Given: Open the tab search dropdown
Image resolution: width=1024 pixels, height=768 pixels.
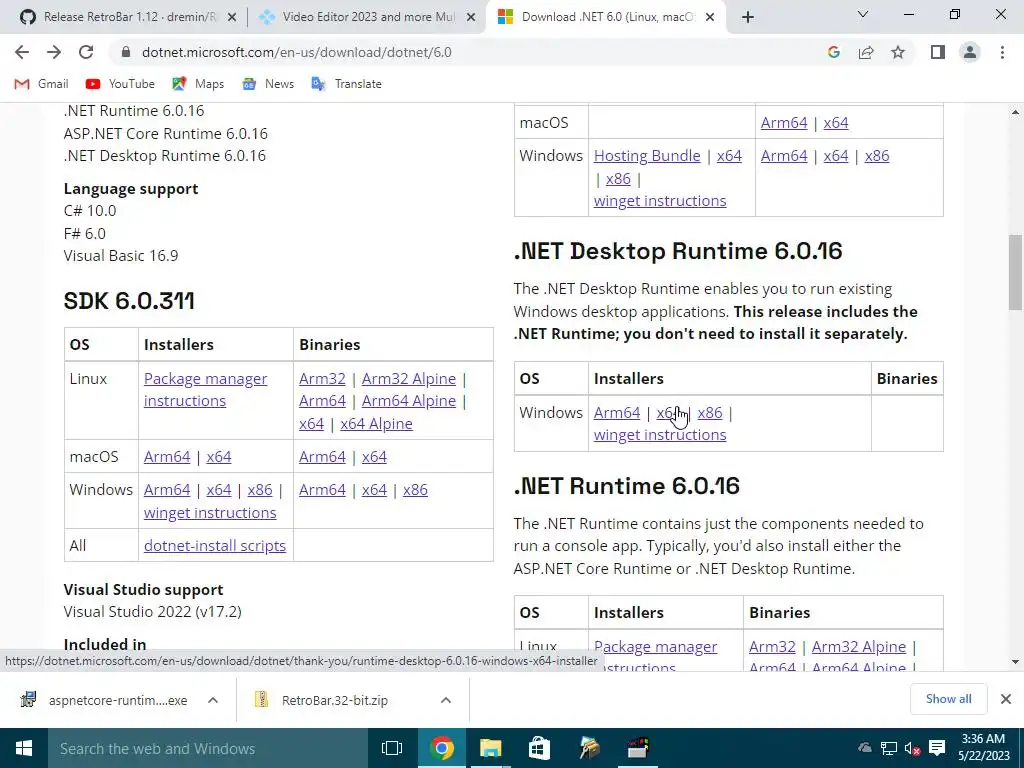Looking at the screenshot, I should (x=863, y=14).
